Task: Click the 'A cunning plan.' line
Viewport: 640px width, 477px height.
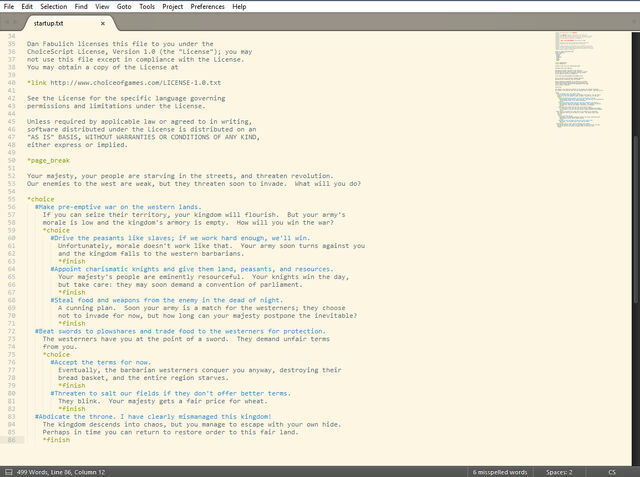Action: coord(202,308)
